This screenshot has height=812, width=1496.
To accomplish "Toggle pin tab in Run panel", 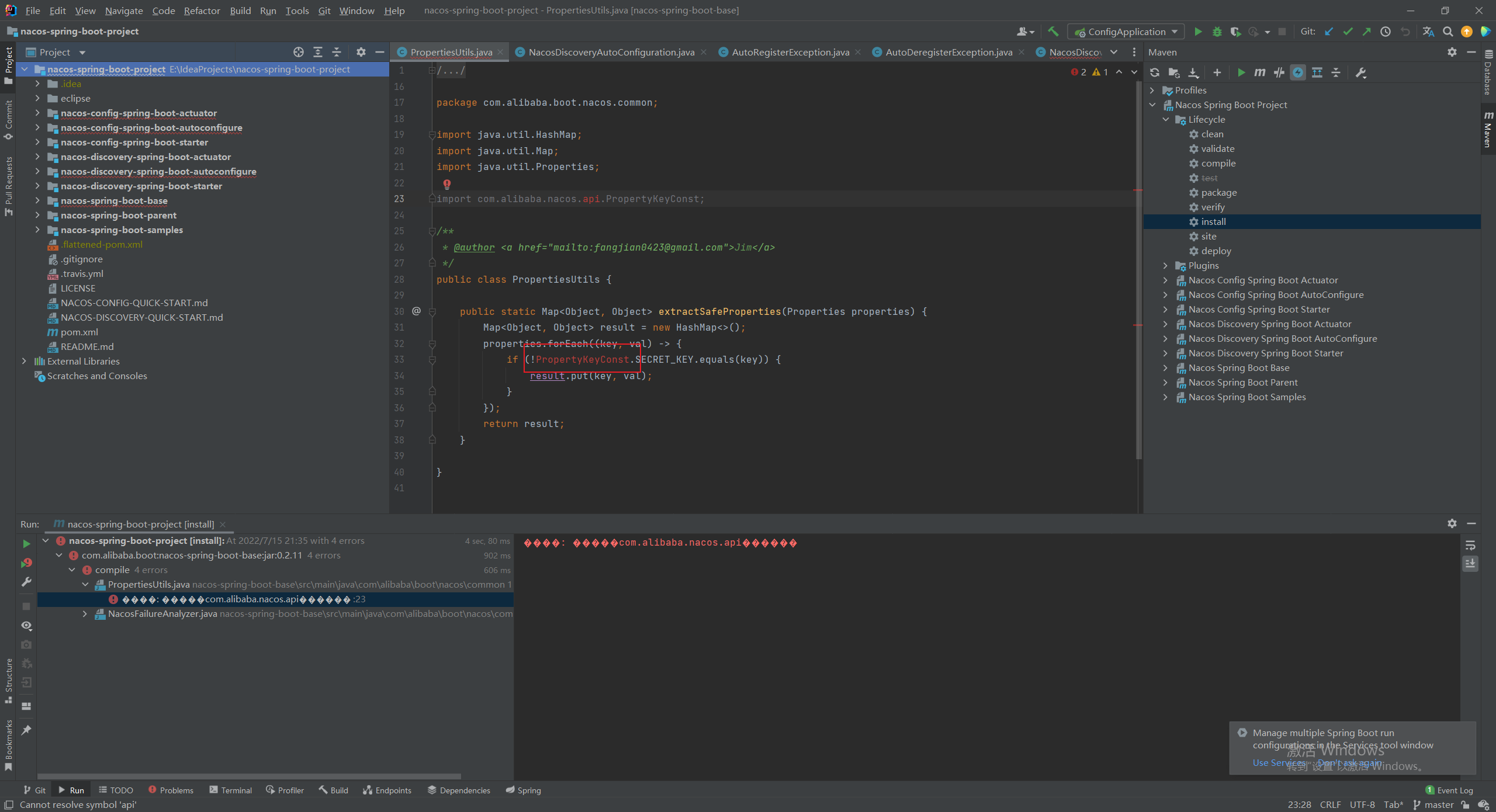I will (26, 730).
